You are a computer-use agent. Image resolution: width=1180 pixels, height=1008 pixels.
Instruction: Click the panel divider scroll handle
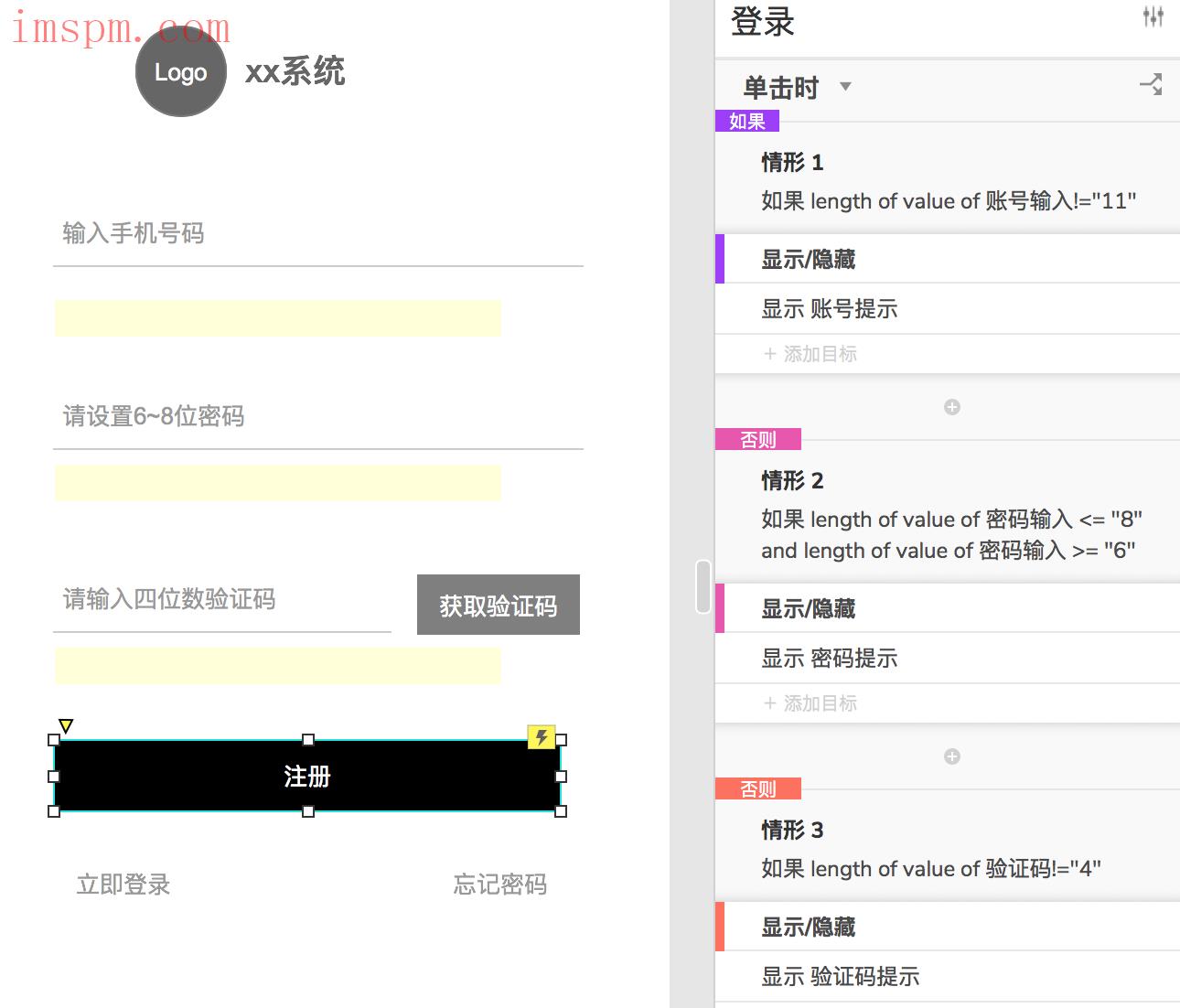(703, 586)
